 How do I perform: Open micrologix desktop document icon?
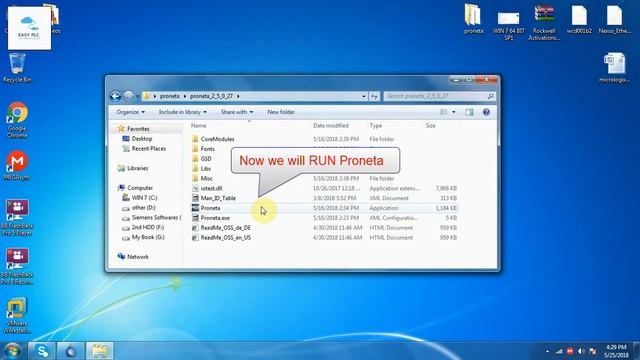point(614,67)
